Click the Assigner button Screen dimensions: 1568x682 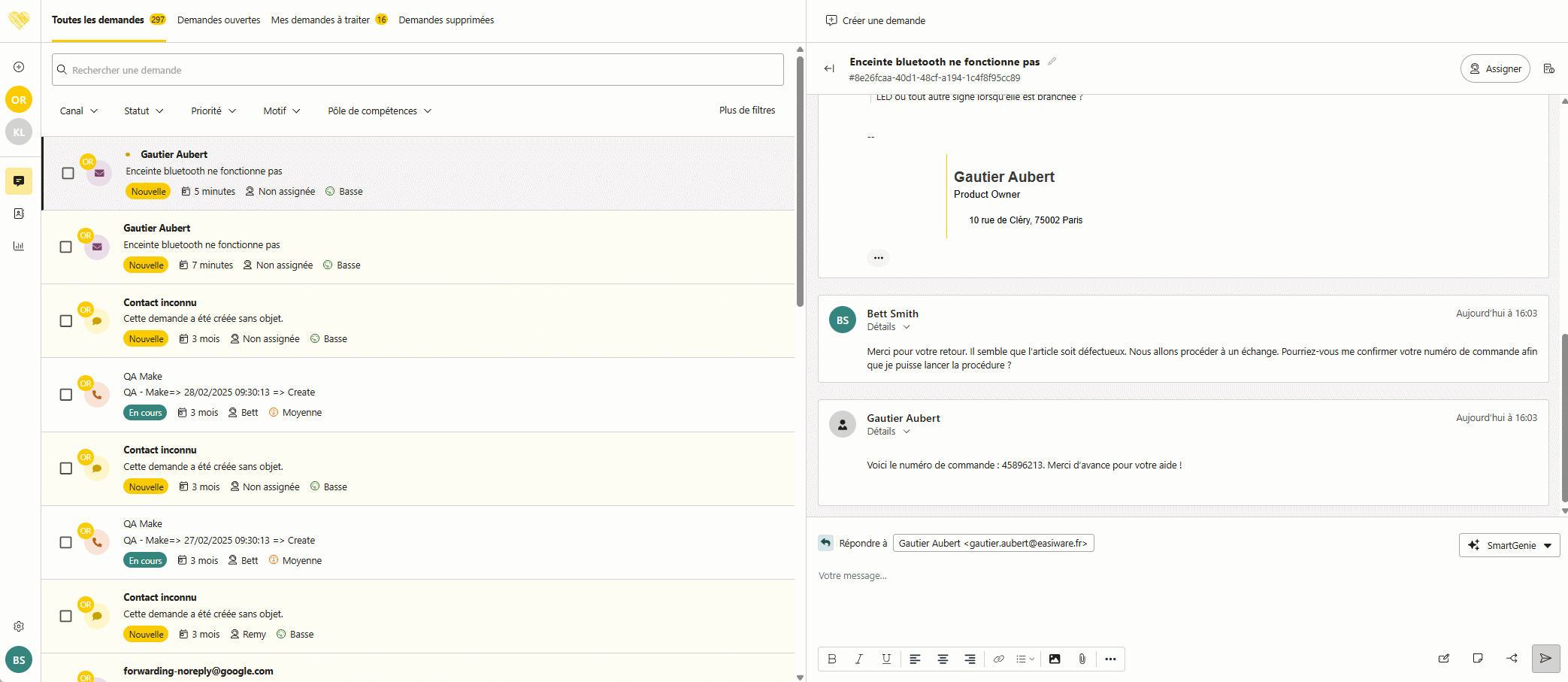(1495, 68)
